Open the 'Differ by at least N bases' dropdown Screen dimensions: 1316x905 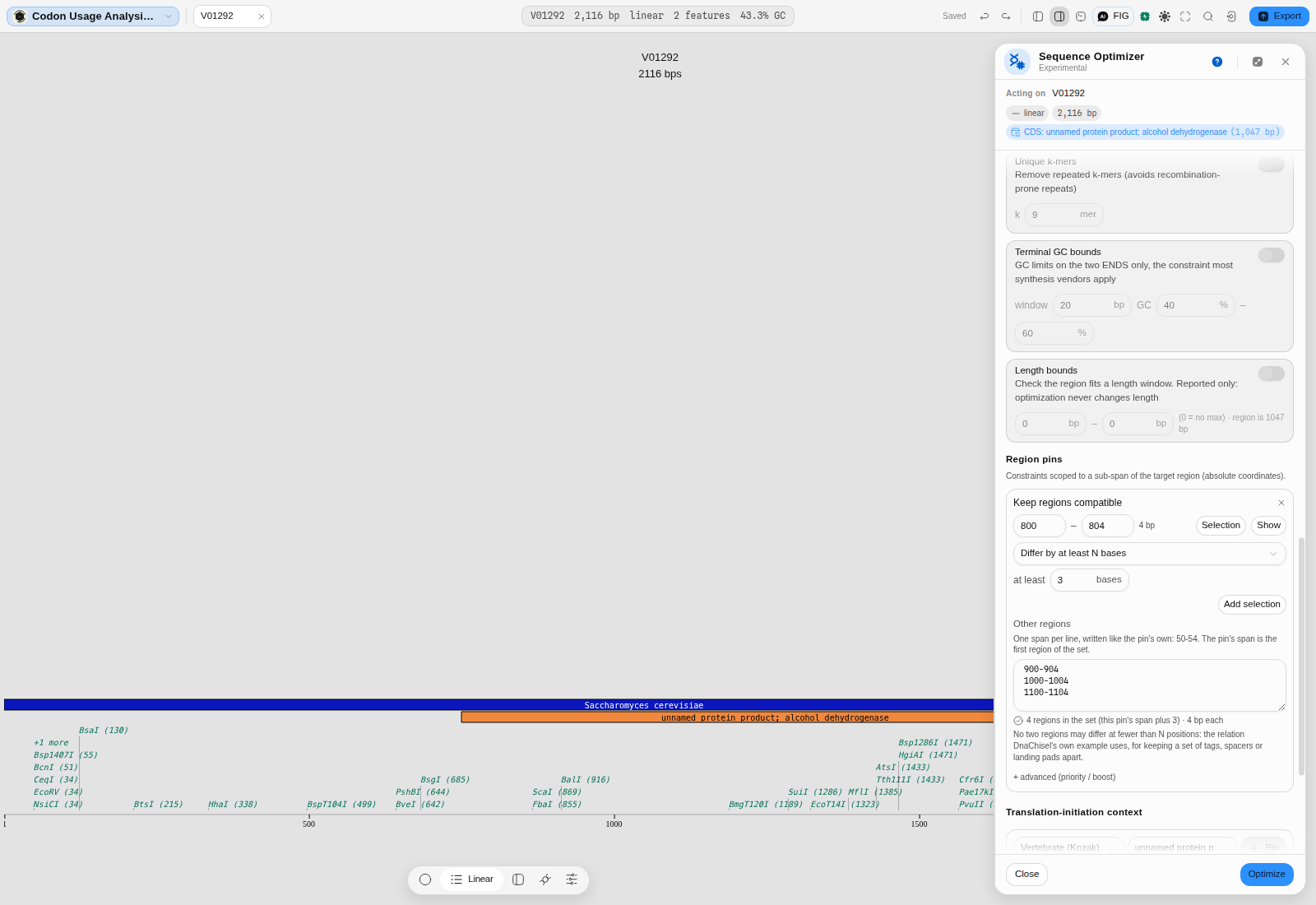(x=1149, y=554)
